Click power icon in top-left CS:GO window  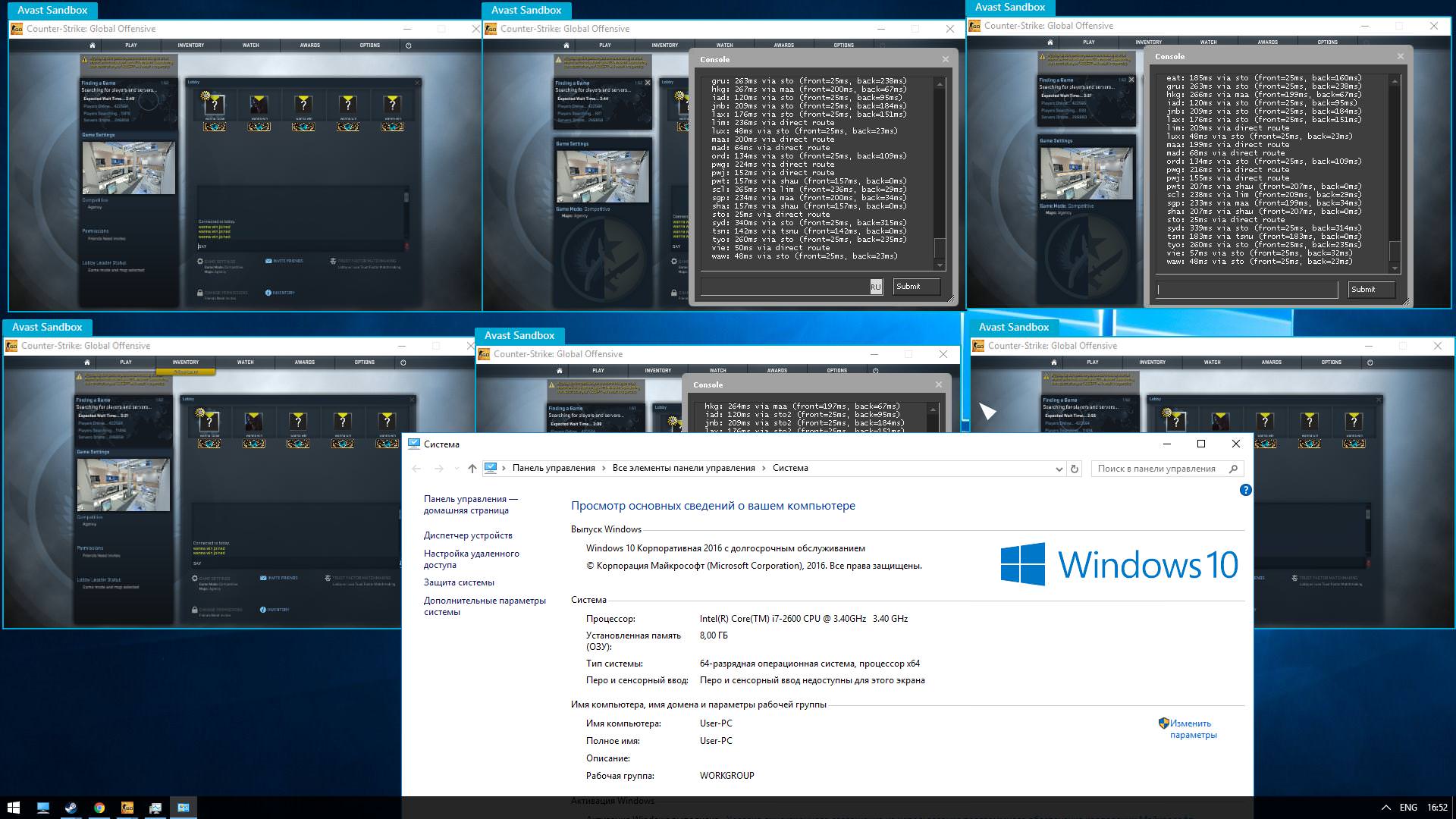[409, 45]
